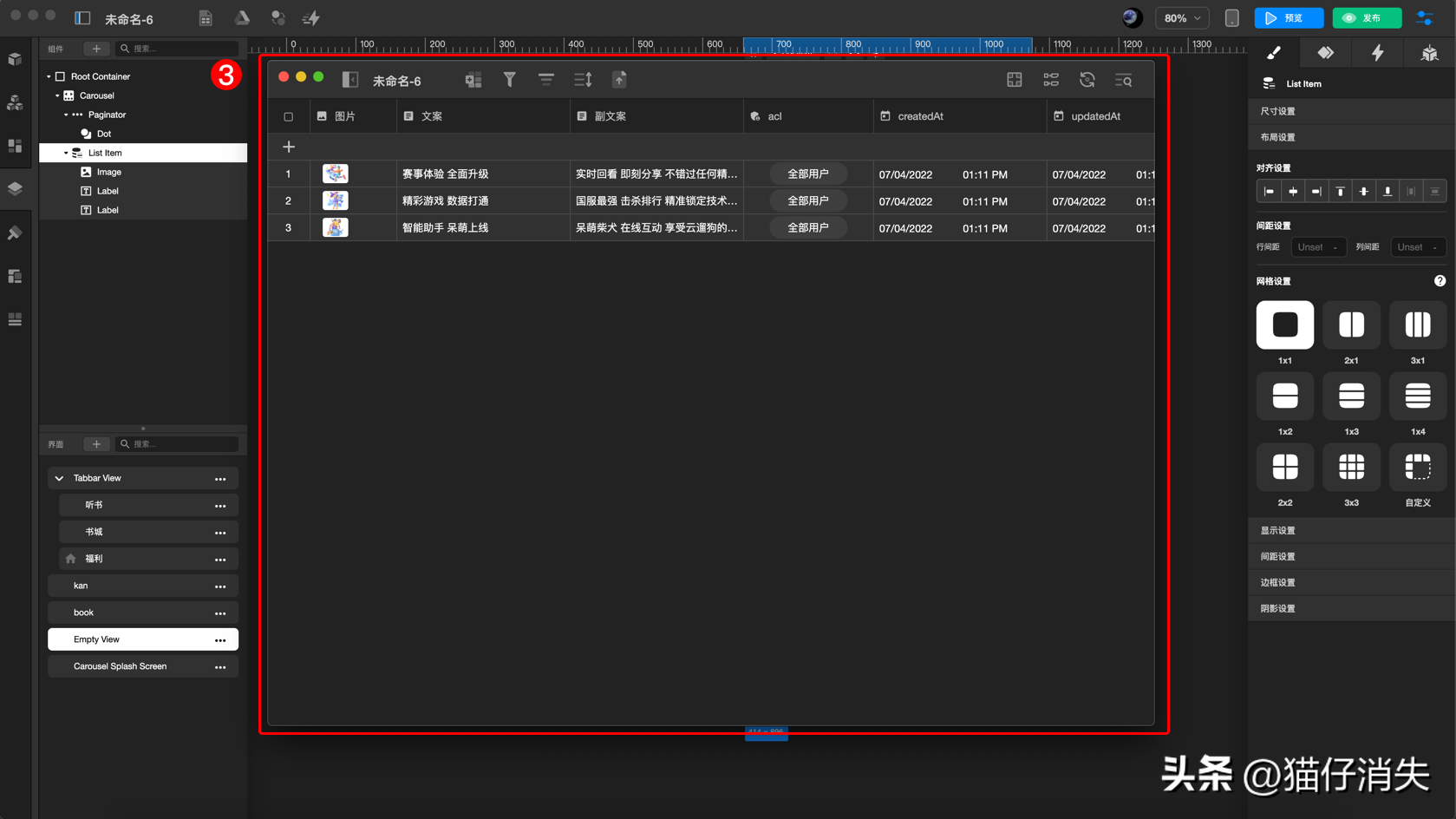The width and height of the screenshot is (1456, 819).
Task: Select the Image layer in tree
Action: [143, 172]
